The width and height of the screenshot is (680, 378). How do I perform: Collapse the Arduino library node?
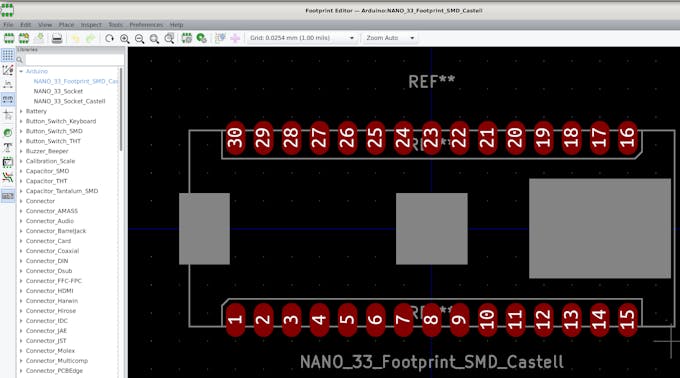tap(21, 71)
